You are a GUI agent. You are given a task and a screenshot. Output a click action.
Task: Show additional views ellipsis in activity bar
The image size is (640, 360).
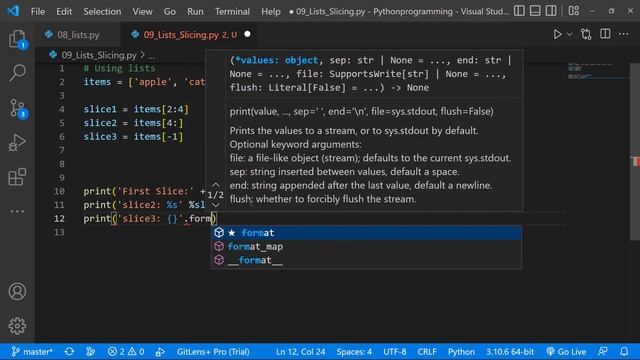pos(17,211)
